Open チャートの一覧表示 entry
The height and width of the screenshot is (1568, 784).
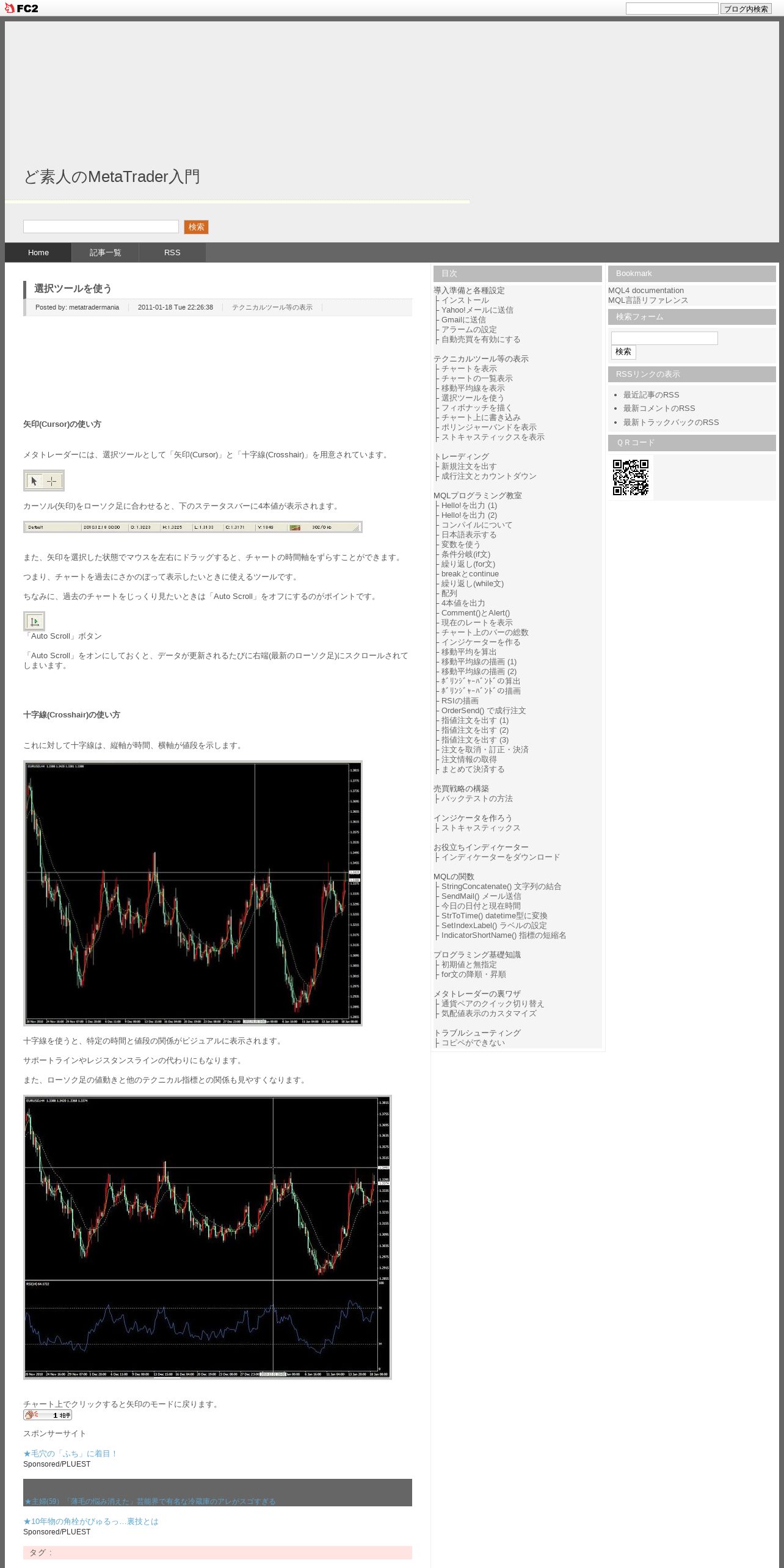point(477,379)
